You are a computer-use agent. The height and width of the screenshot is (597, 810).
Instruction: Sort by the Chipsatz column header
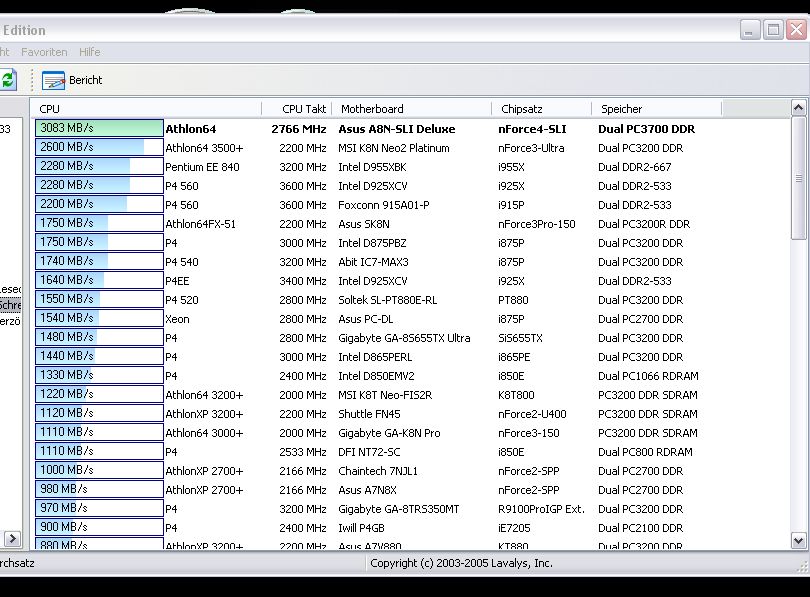[x=541, y=109]
